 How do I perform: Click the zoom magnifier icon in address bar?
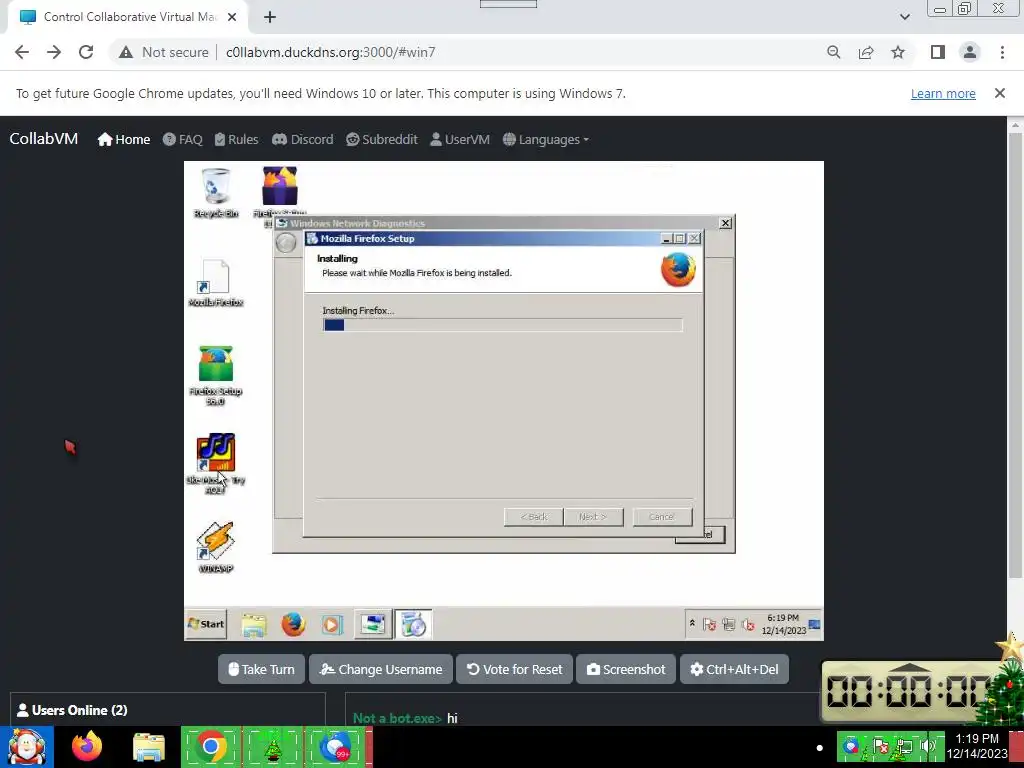point(833,52)
